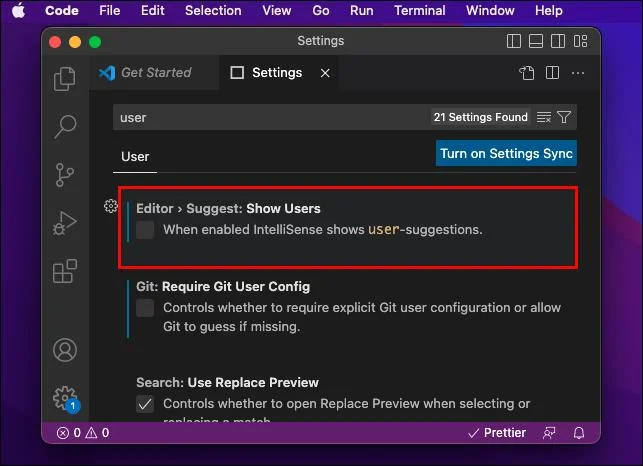Enable Show Users suggestion checkbox
The width and height of the screenshot is (643, 466).
[145, 230]
